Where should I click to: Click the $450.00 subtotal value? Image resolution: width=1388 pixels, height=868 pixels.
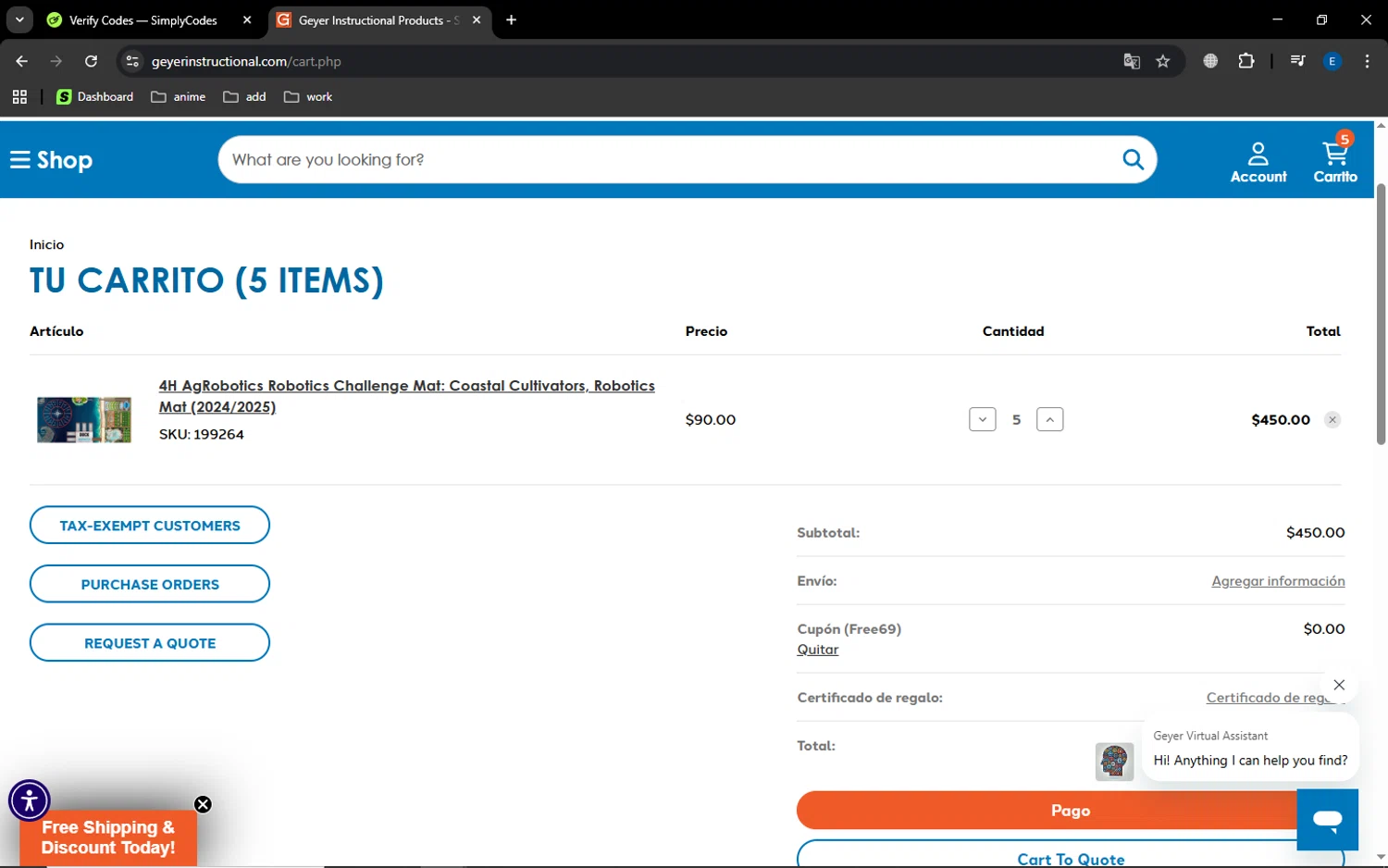click(x=1315, y=532)
